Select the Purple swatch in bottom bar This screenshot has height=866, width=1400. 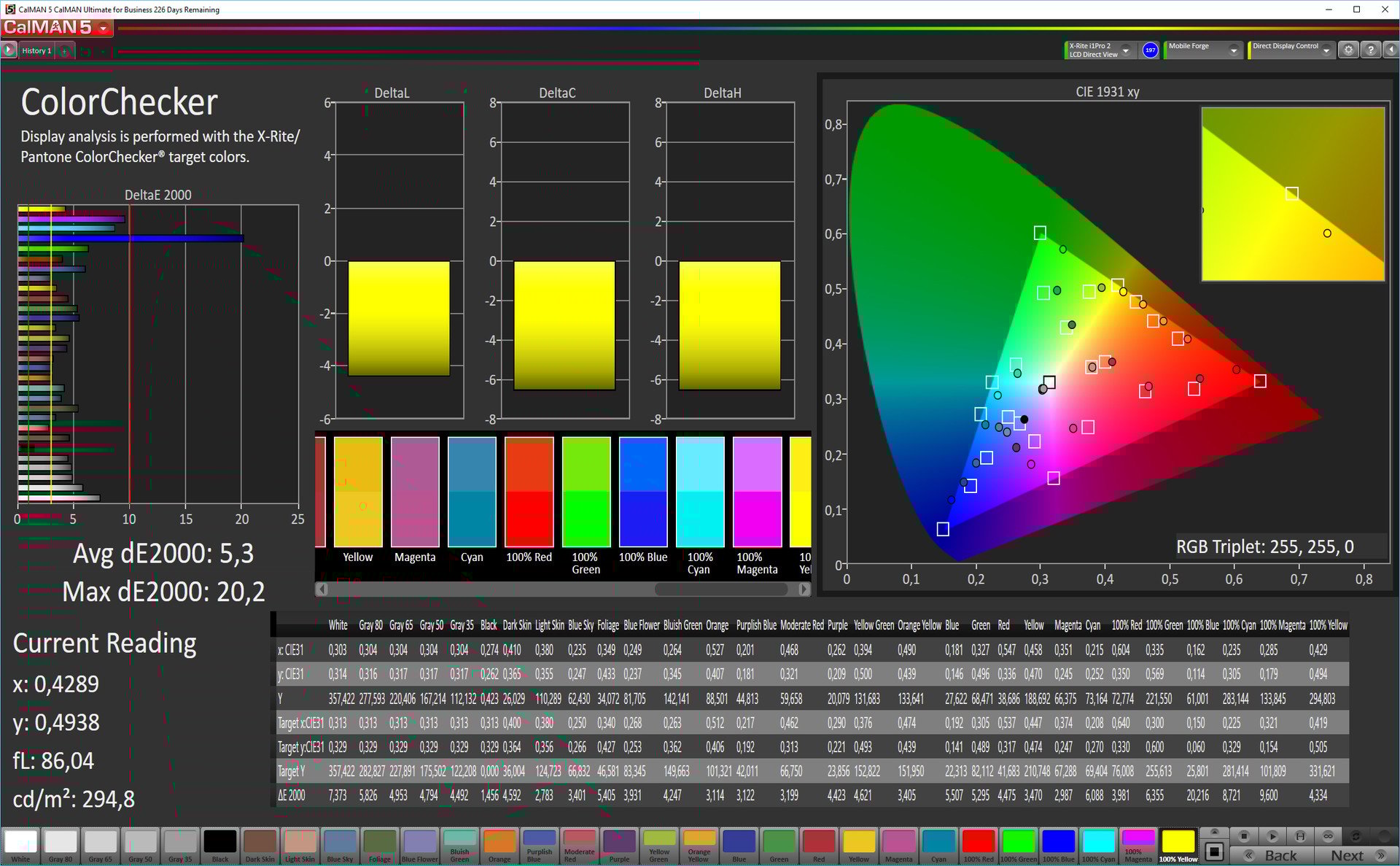[619, 846]
